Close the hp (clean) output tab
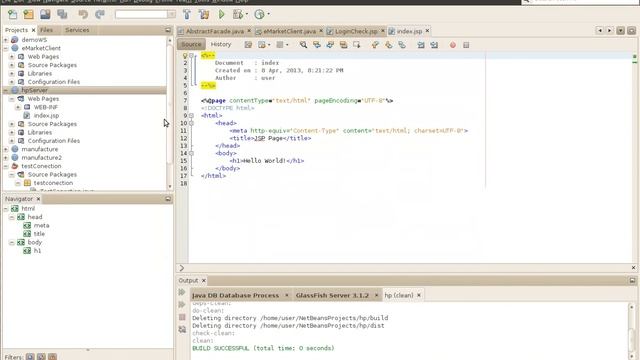The image size is (640, 360). [x=419, y=295]
